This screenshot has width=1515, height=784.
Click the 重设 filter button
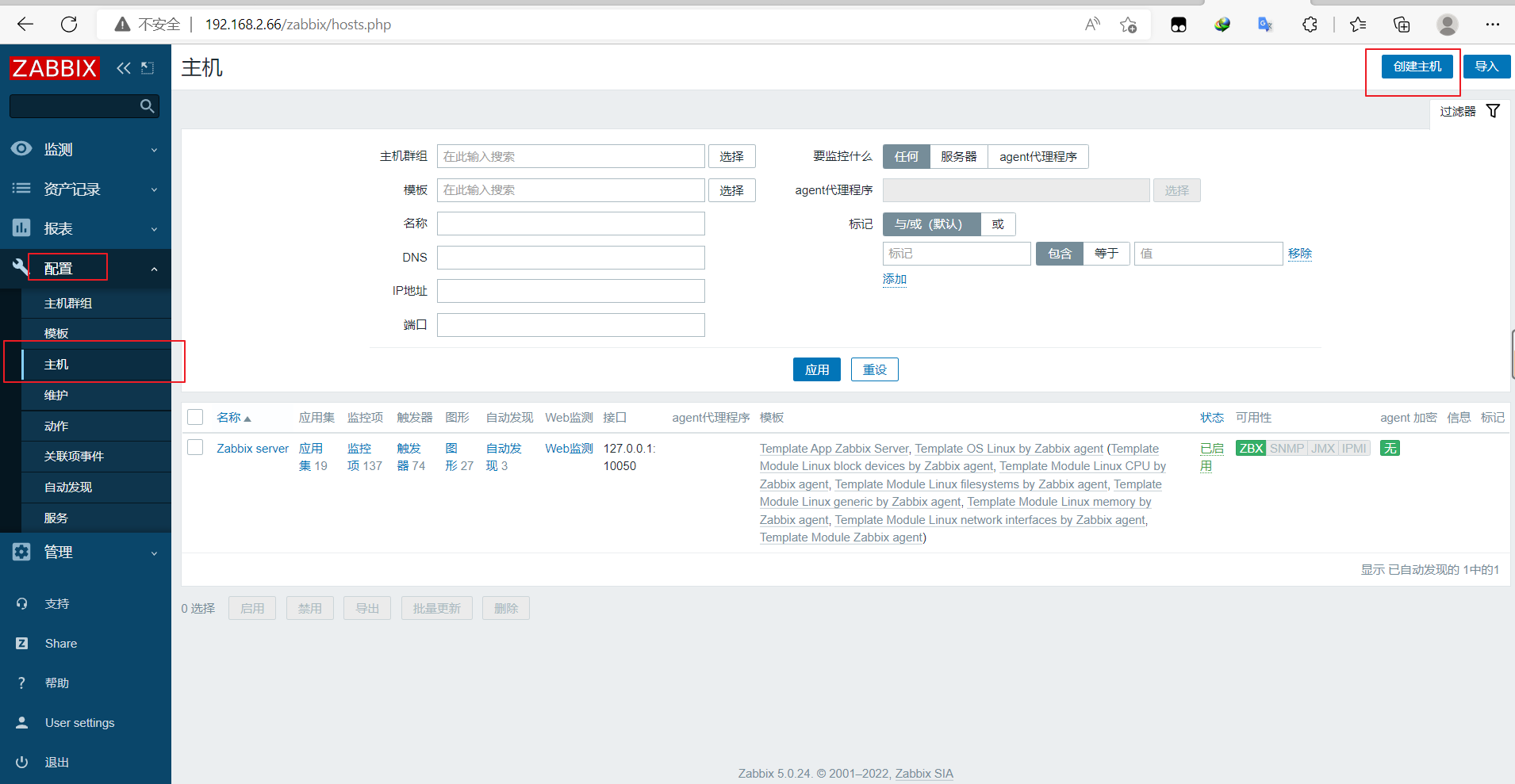pyautogui.click(x=874, y=369)
